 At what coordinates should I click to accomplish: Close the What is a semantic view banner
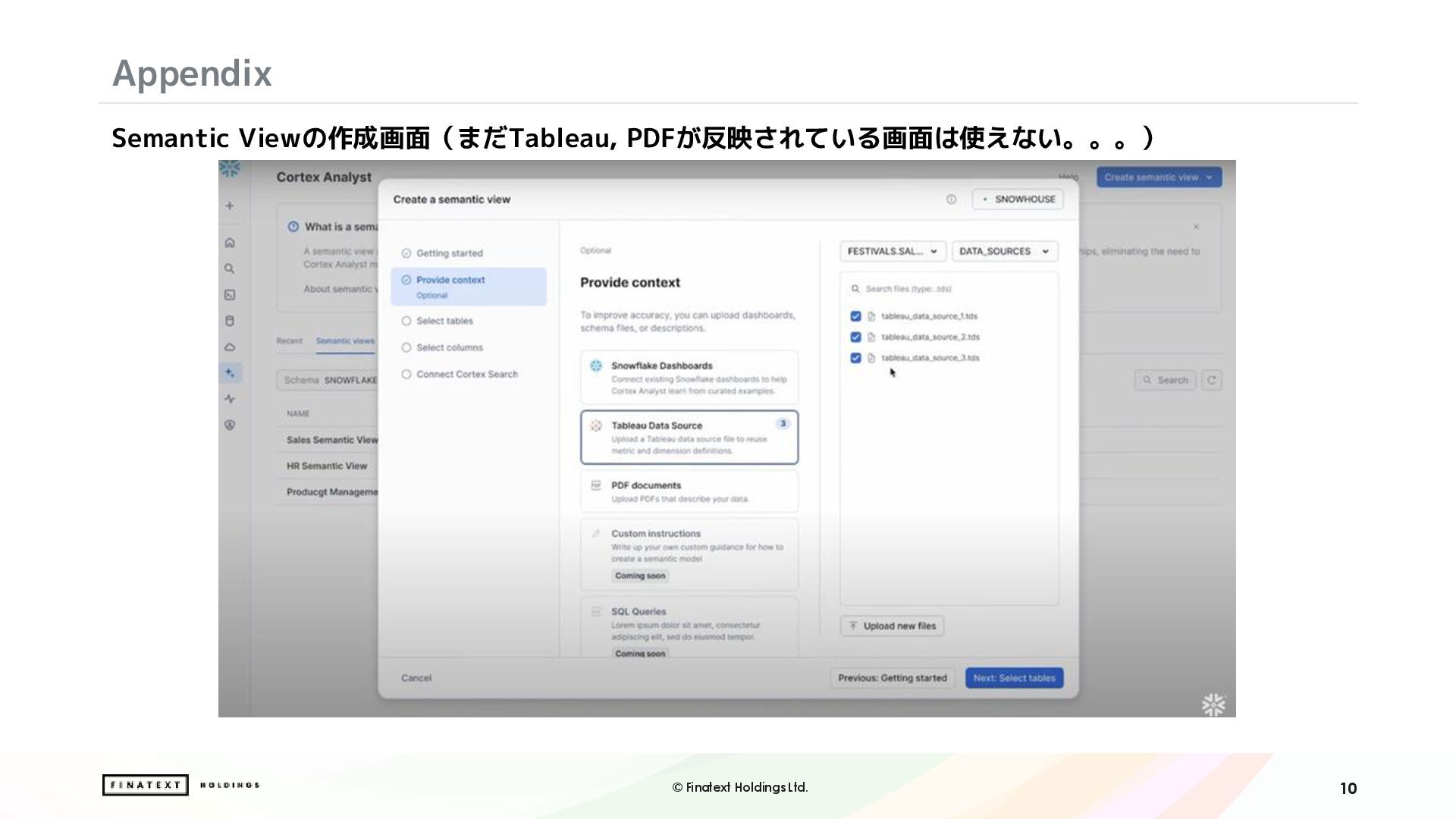(x=1196, y=227)
